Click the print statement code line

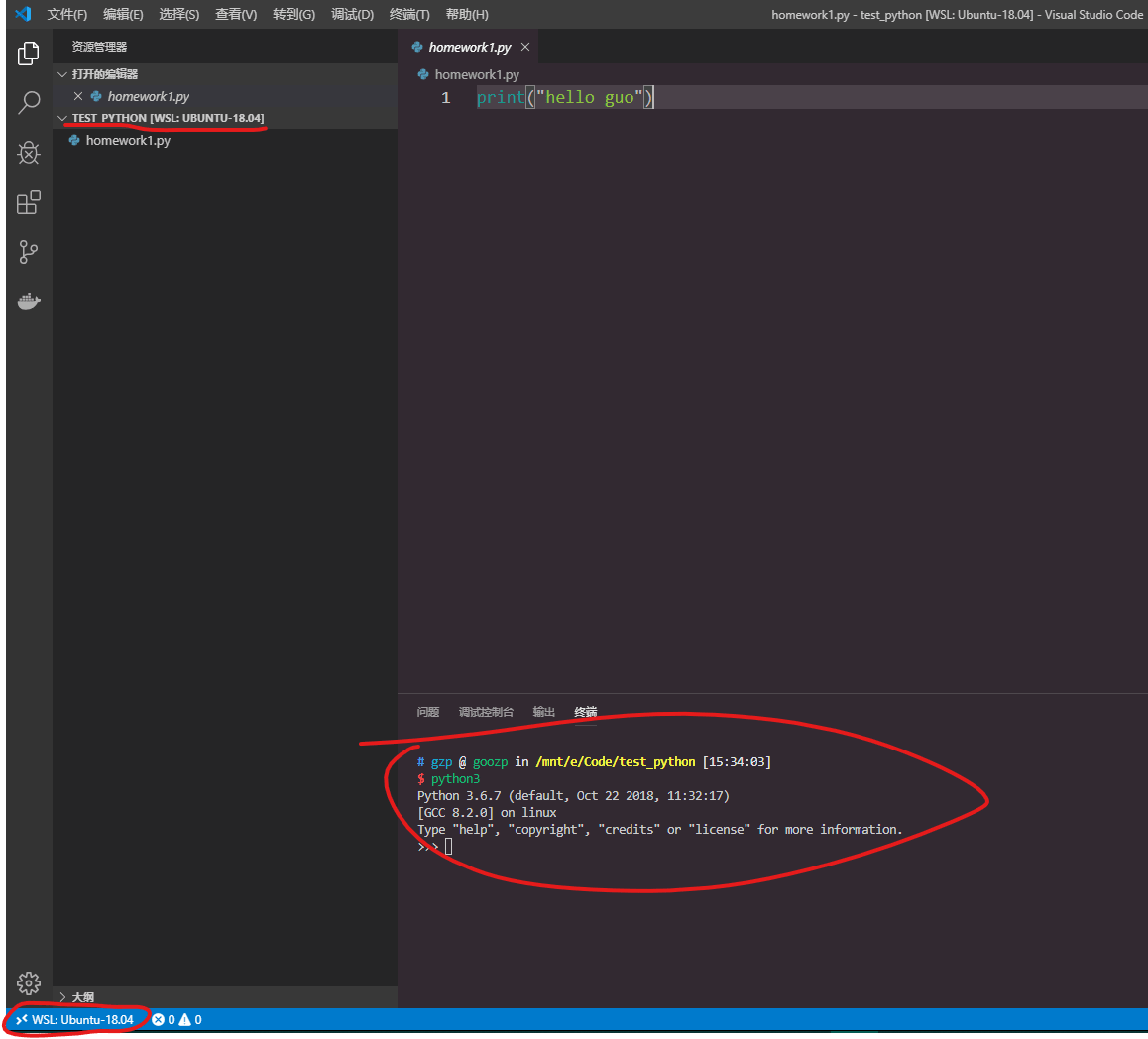tap(565, 97)
